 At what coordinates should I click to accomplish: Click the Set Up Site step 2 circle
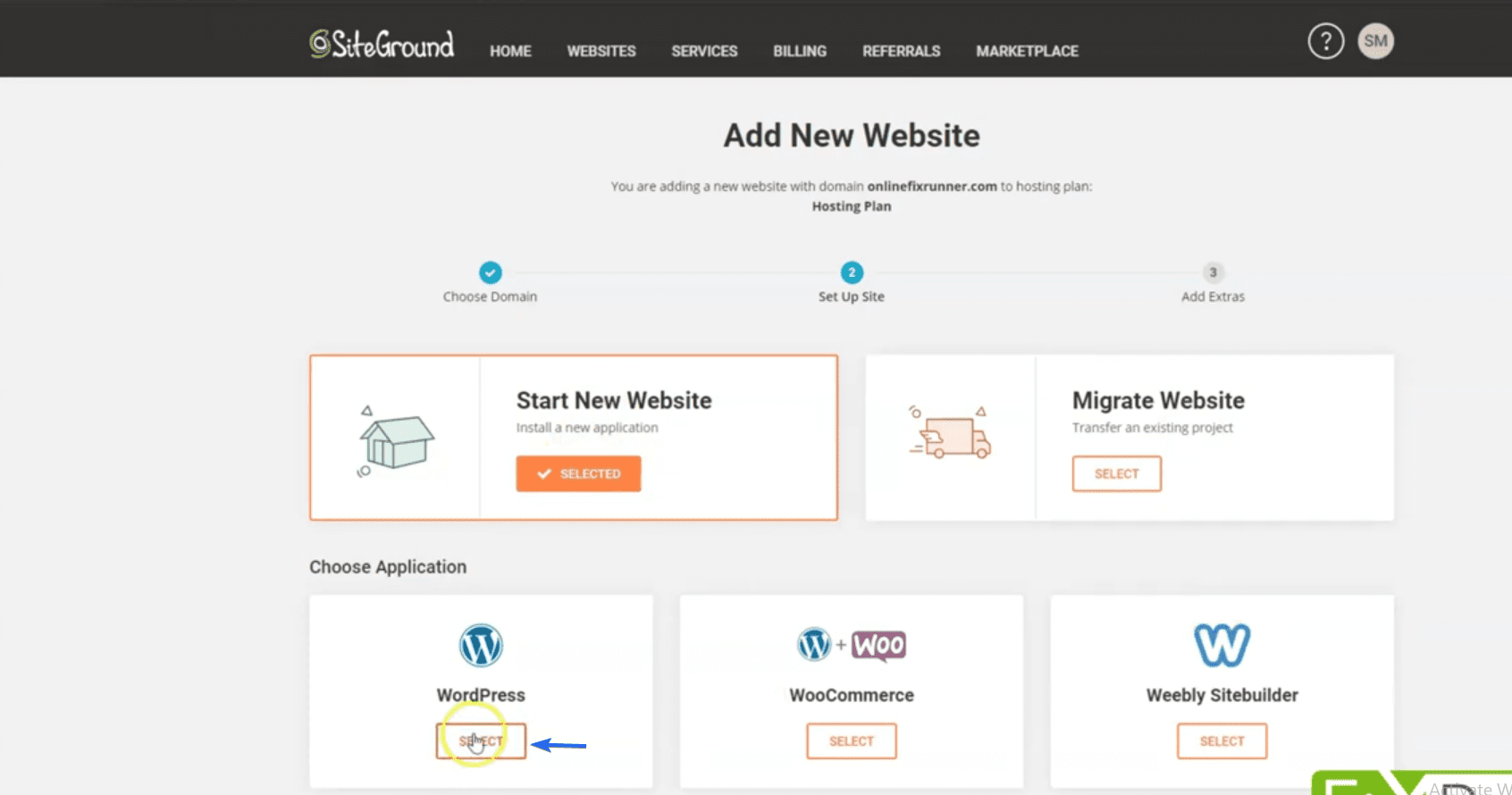click(852, 272)
